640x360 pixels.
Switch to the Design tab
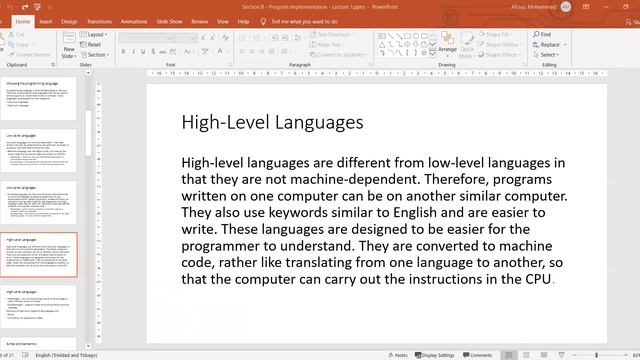click(x=69, y=22)
